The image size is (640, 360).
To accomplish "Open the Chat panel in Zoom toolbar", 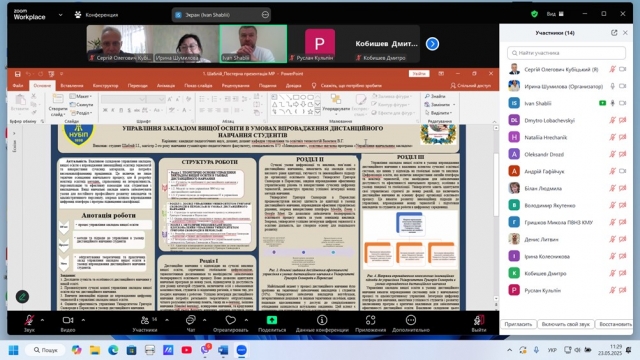I will (x=191, y=320).
